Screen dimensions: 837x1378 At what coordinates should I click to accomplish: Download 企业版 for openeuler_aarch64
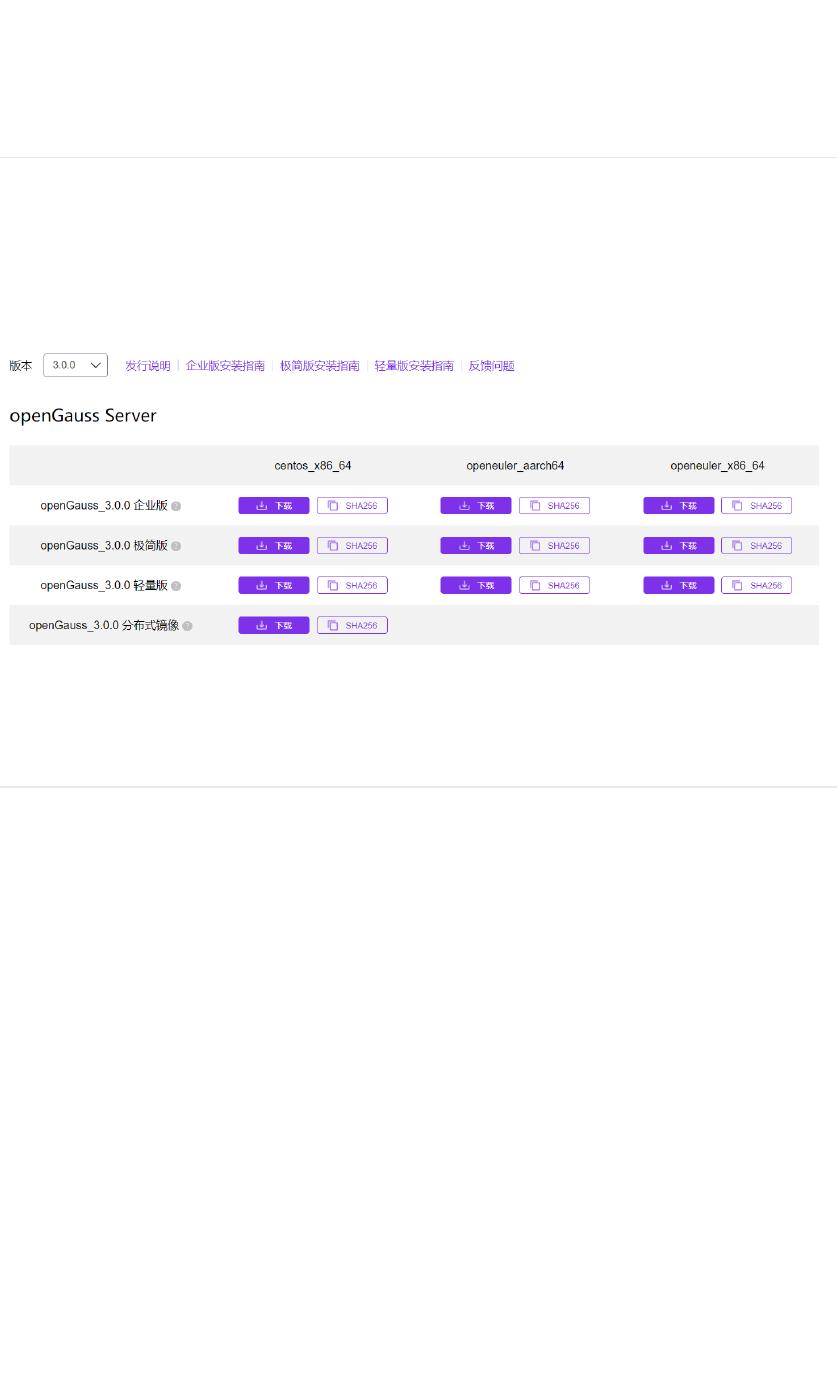(476, 506)
